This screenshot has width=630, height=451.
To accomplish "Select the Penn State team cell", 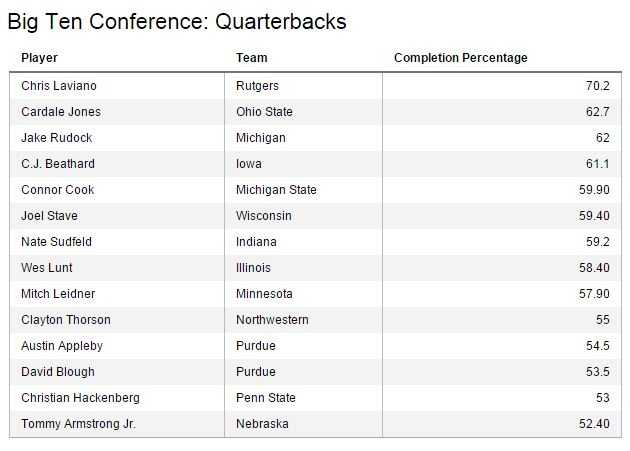I will pyautogui.click(x=266, y=398).
